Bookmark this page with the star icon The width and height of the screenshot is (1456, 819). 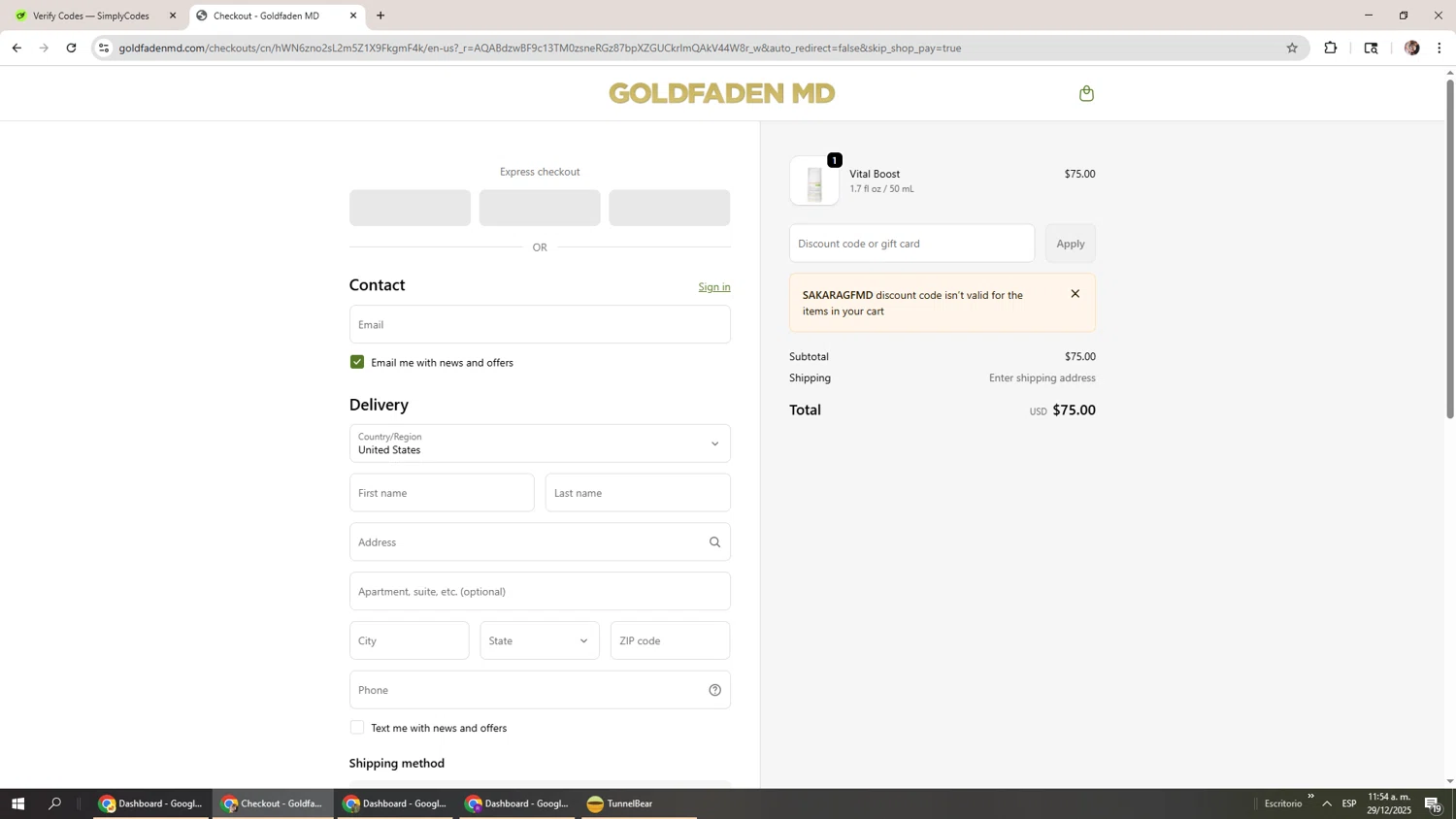pyautogui.click(x=1292, y=48)
